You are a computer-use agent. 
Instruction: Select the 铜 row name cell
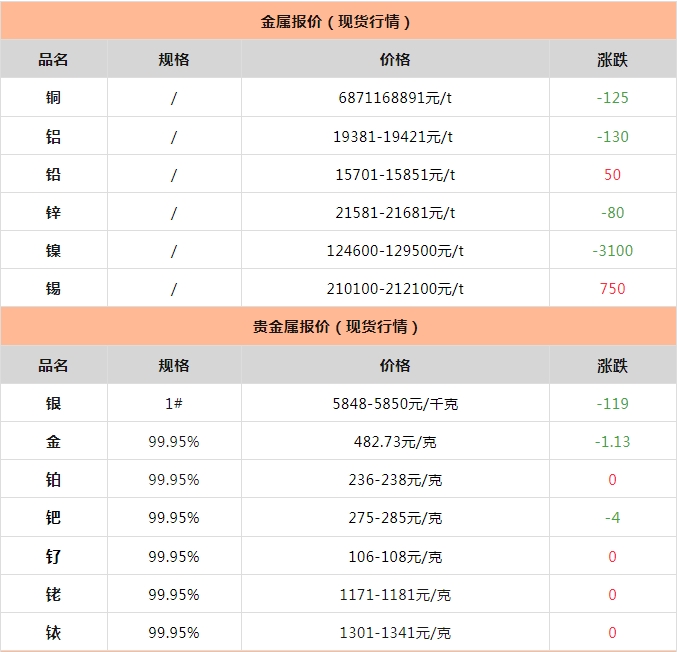point(53,98)
